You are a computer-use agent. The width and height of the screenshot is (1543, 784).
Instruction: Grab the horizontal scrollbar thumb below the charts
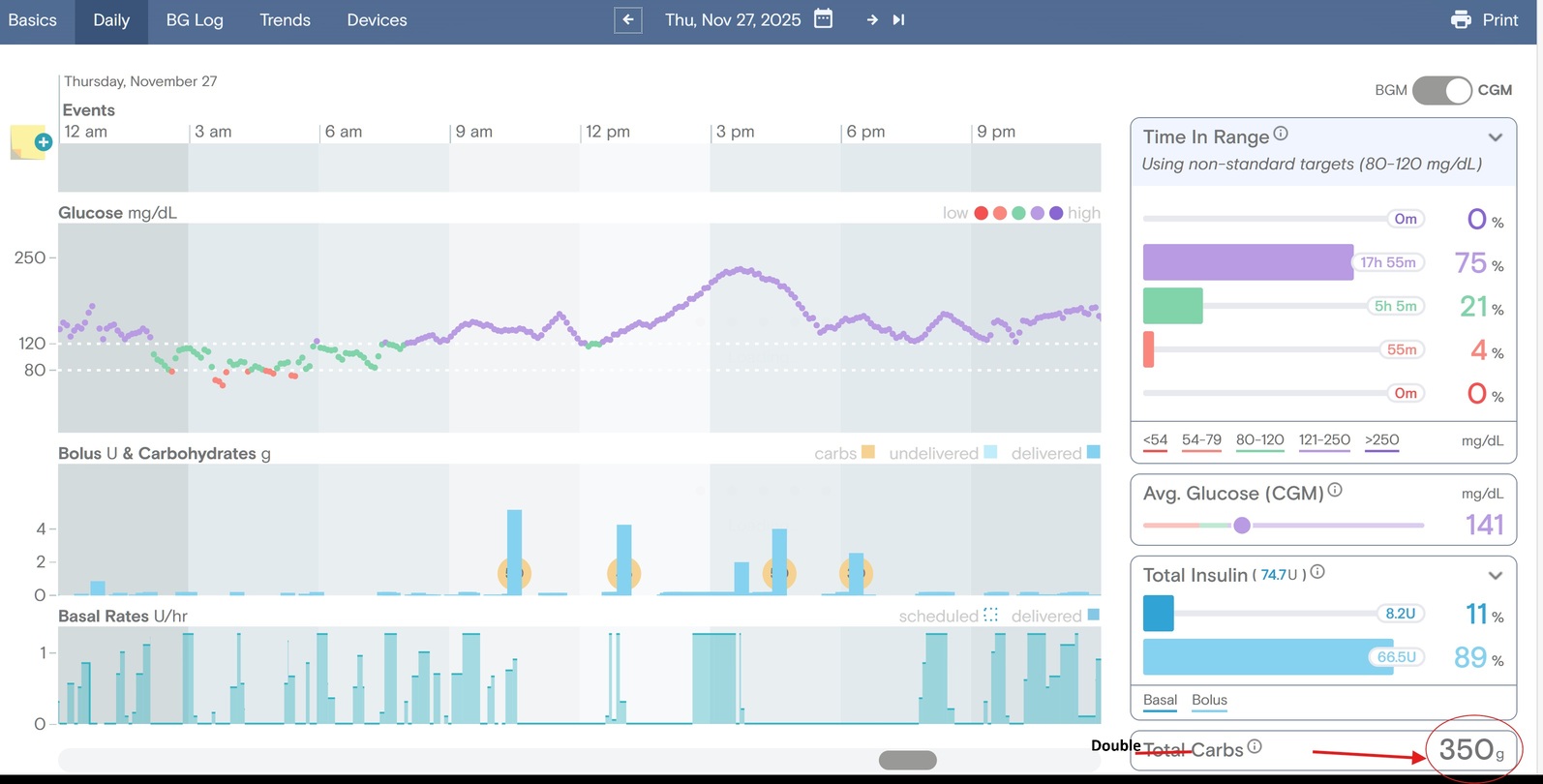(x=907, y=760)
